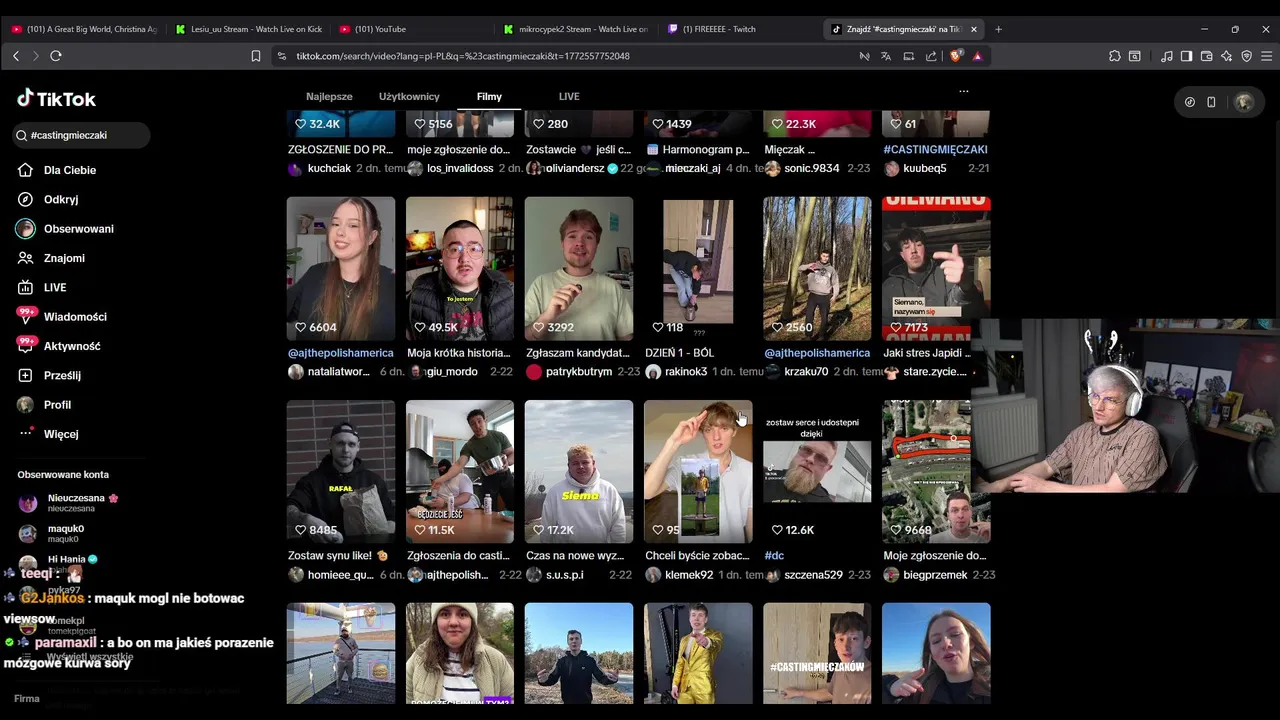Viewport: 1280px width, 720px height.
Task: Visit biegprzemek profile link
Action: 935,575
